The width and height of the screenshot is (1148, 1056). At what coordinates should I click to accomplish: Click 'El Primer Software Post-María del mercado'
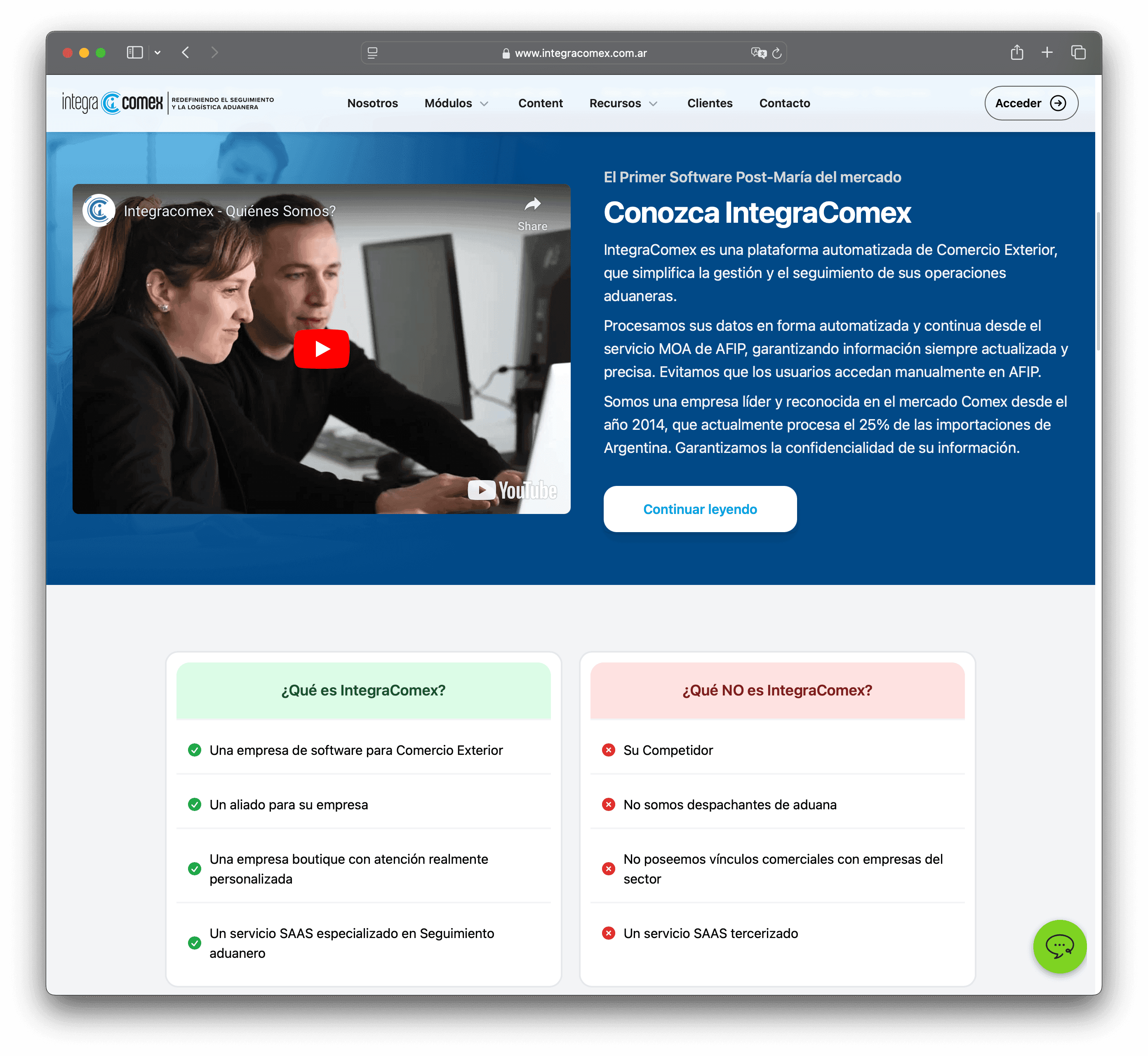coord(752,177)
